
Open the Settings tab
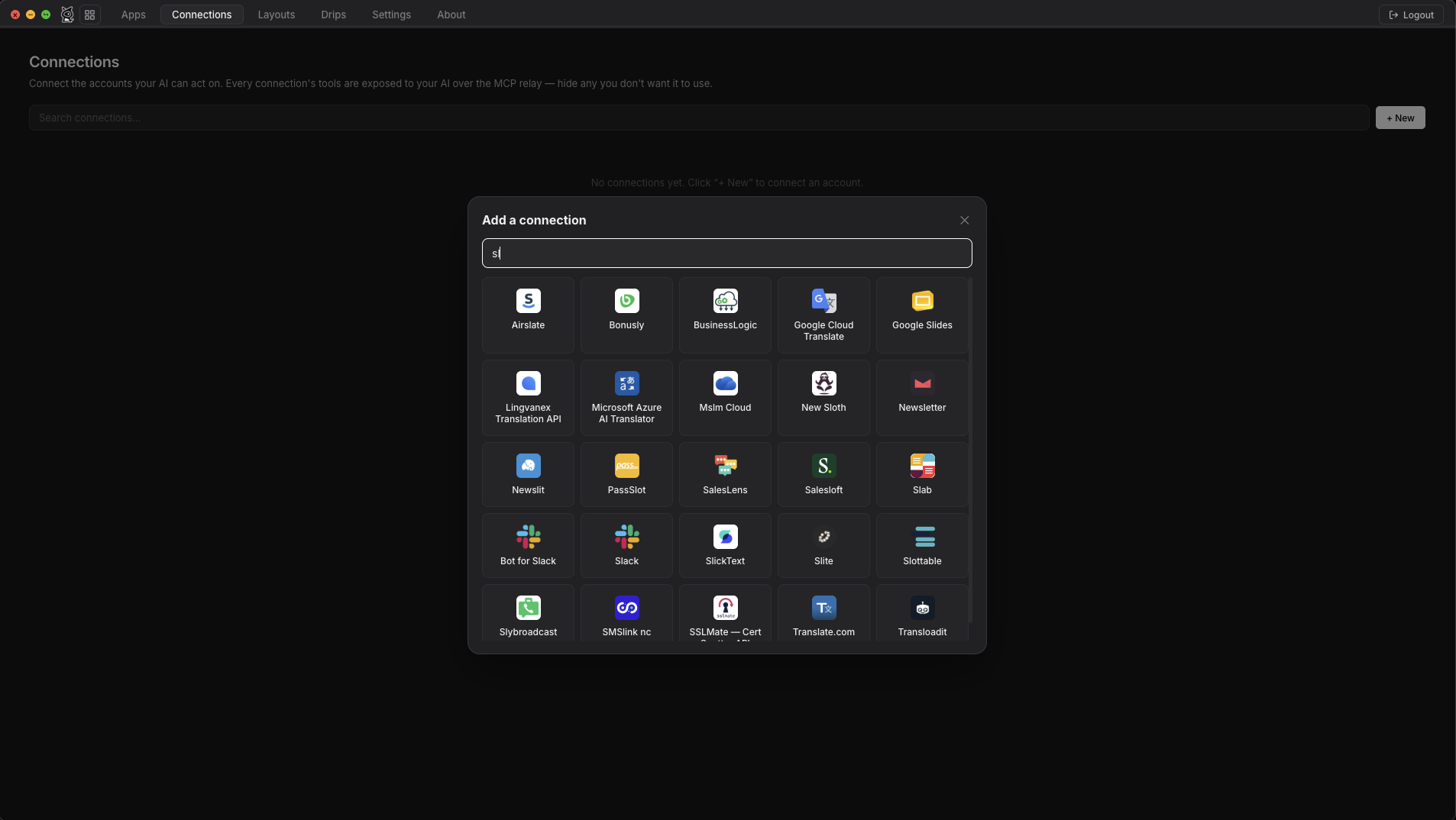391,15
